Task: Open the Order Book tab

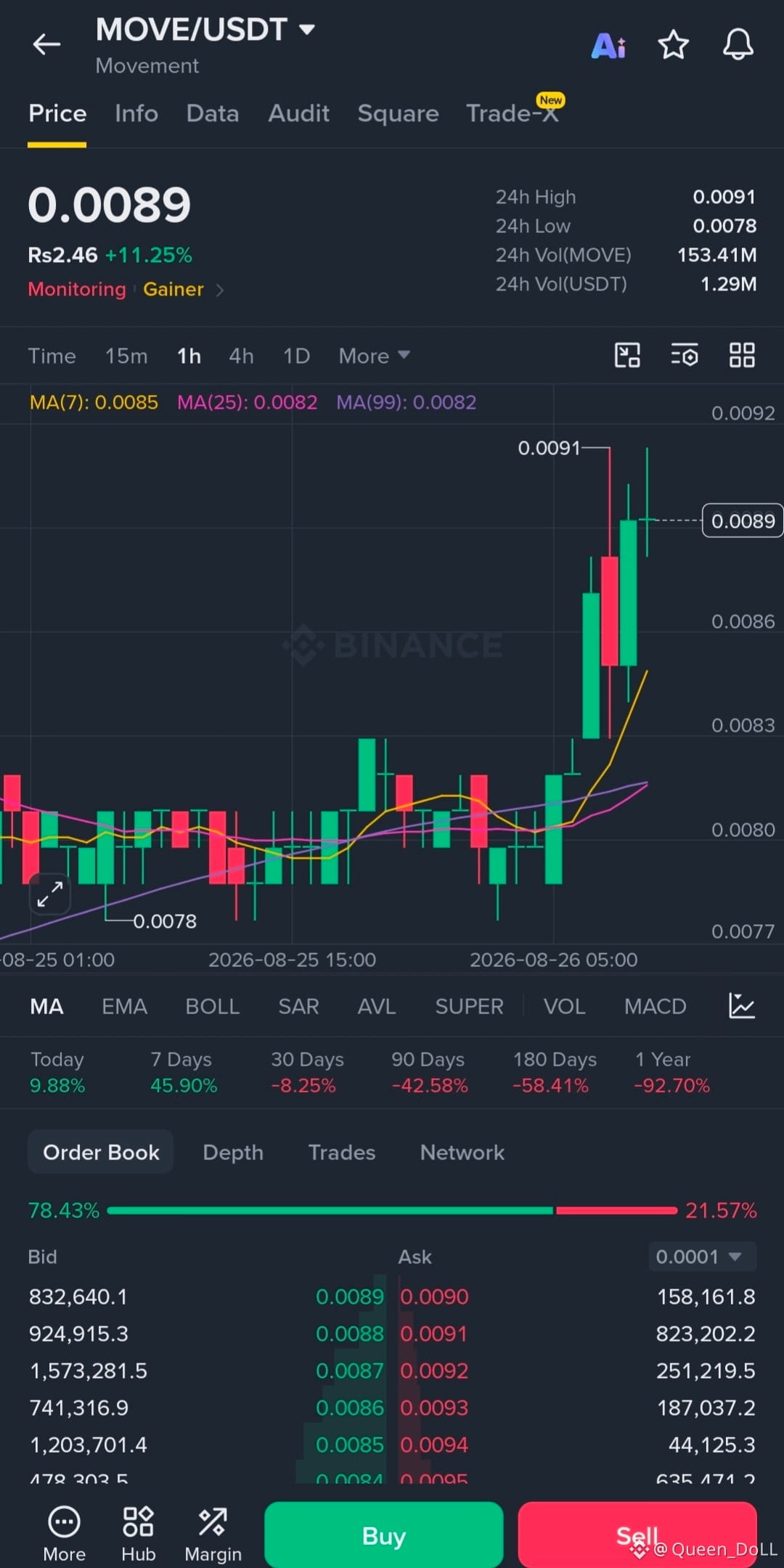Action: [101, 1152]
